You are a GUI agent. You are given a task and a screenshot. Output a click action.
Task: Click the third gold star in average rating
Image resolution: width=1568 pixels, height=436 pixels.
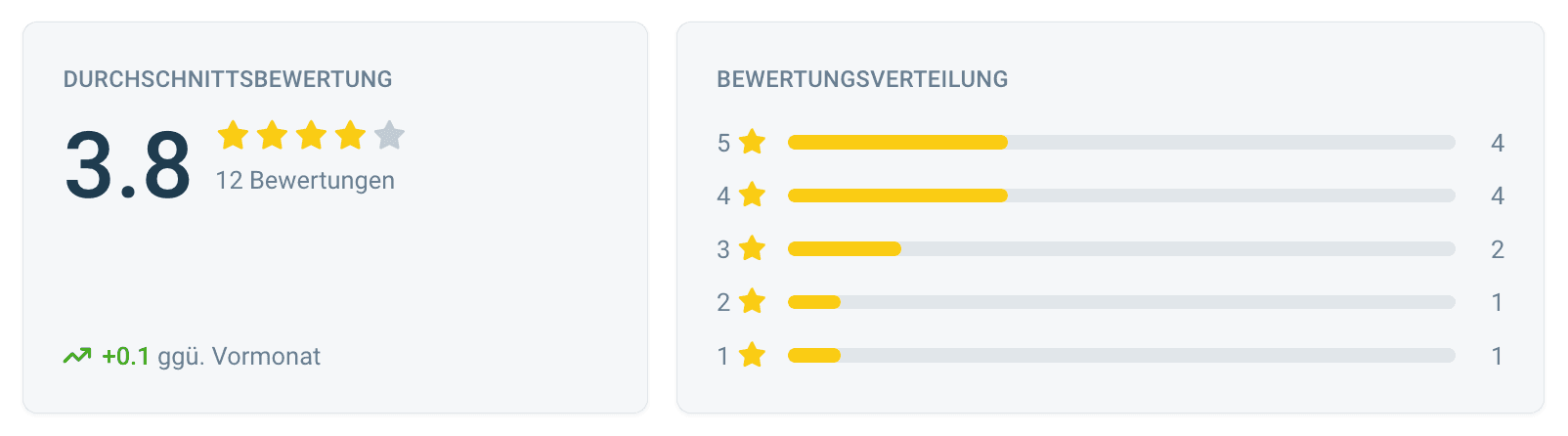click(311, 135)
